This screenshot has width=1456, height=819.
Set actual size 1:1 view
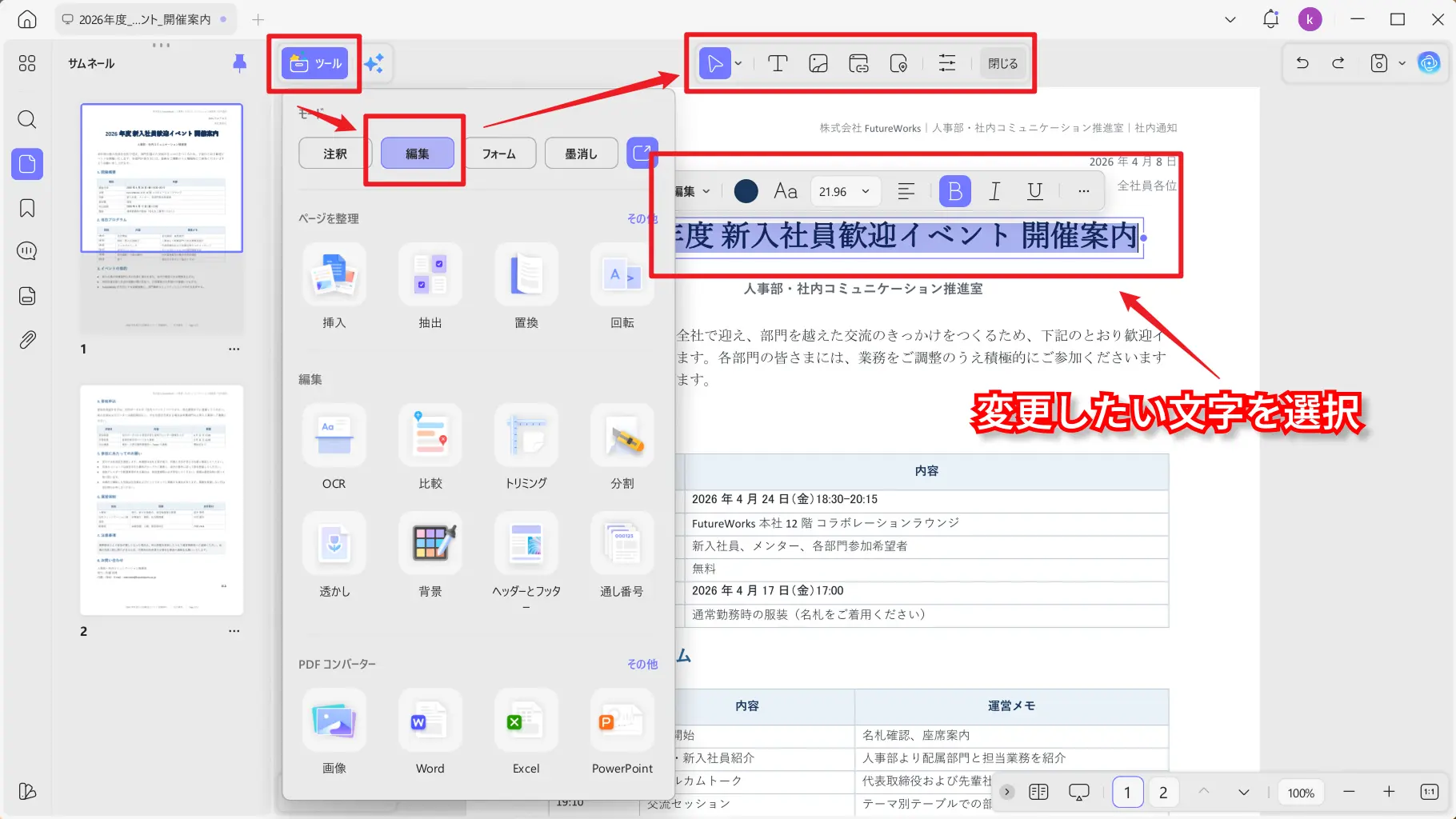[1430, 792]
